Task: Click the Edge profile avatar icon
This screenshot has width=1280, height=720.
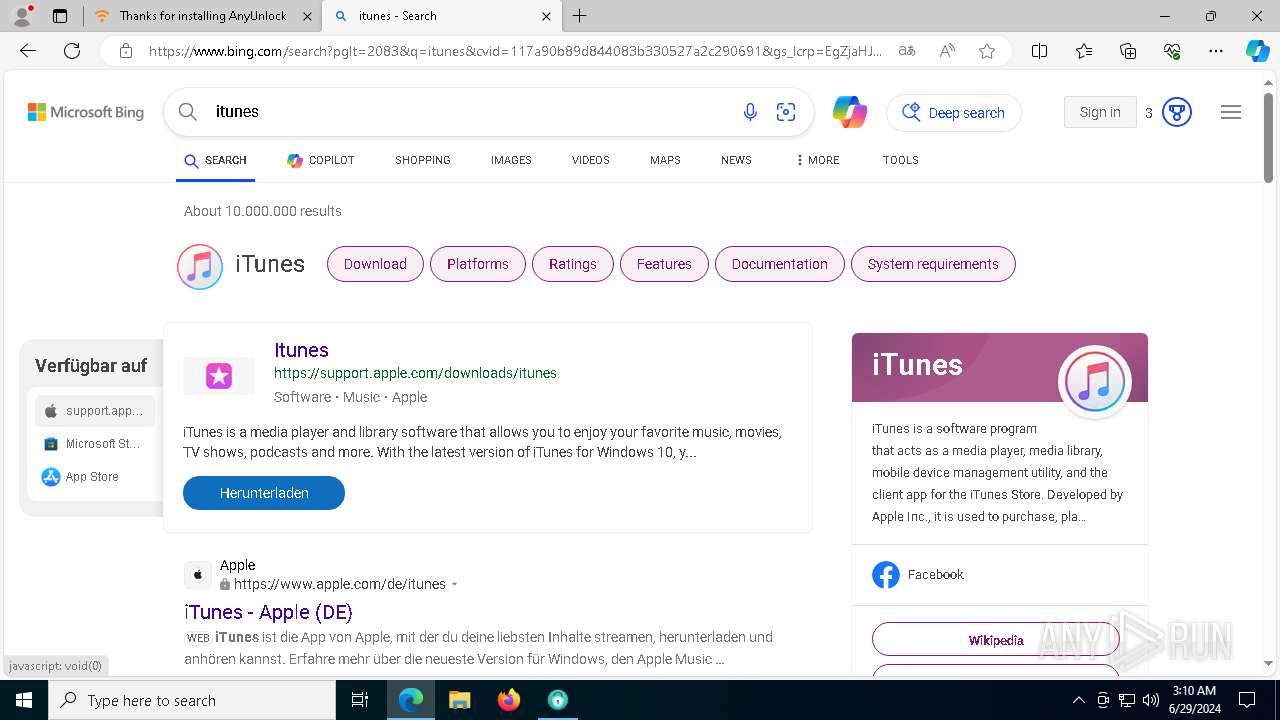Action: pos(22,15)
